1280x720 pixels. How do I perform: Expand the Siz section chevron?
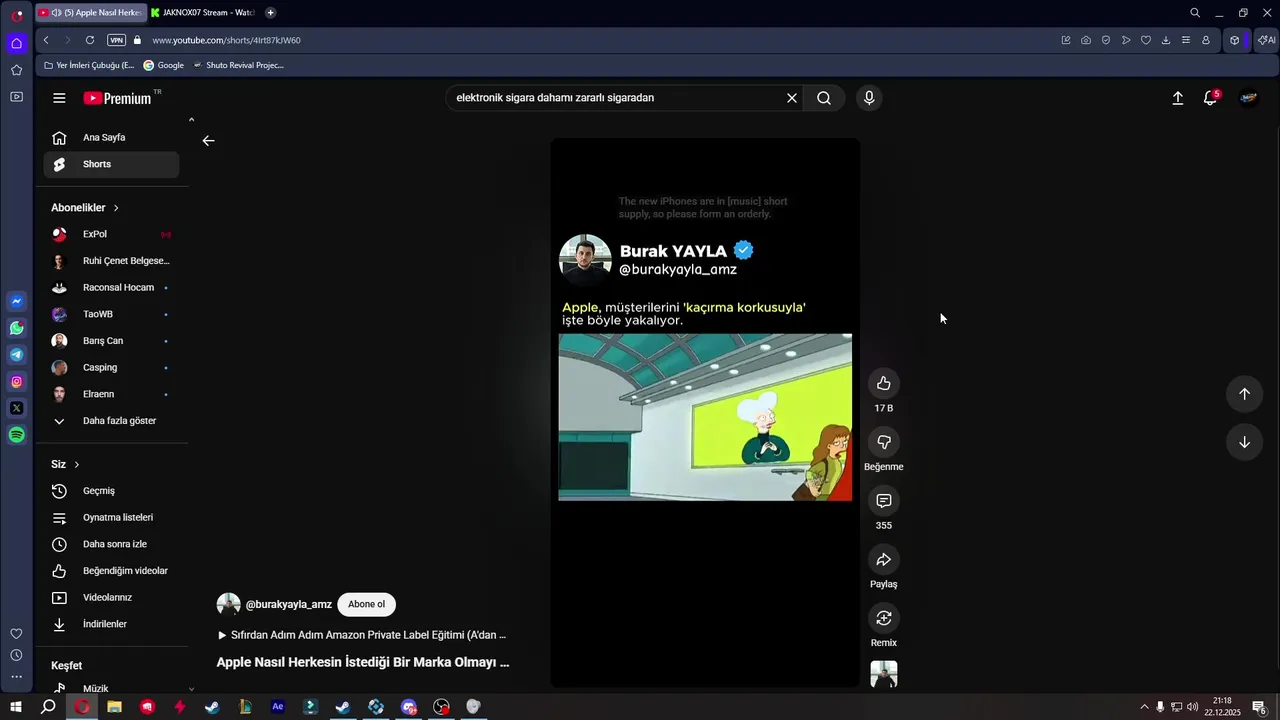(x=76, y=465)
